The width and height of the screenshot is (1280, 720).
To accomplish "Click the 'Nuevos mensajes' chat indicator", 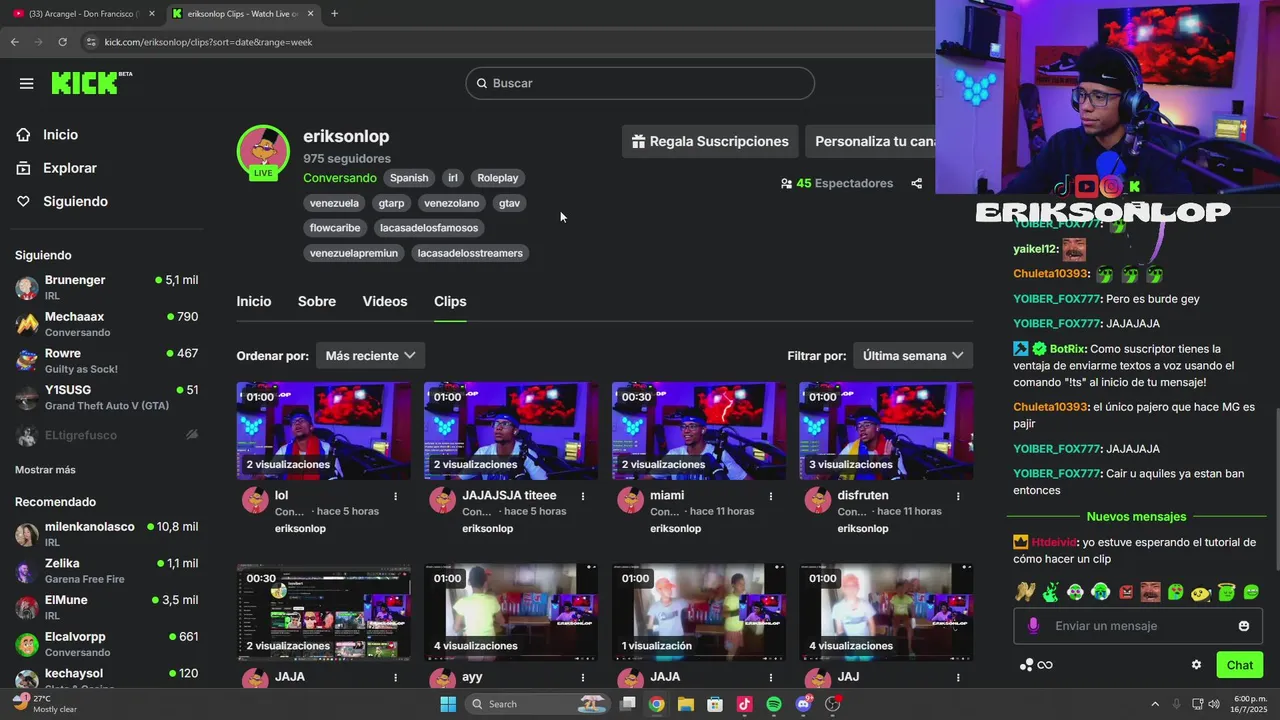I will coord(1136,517).
